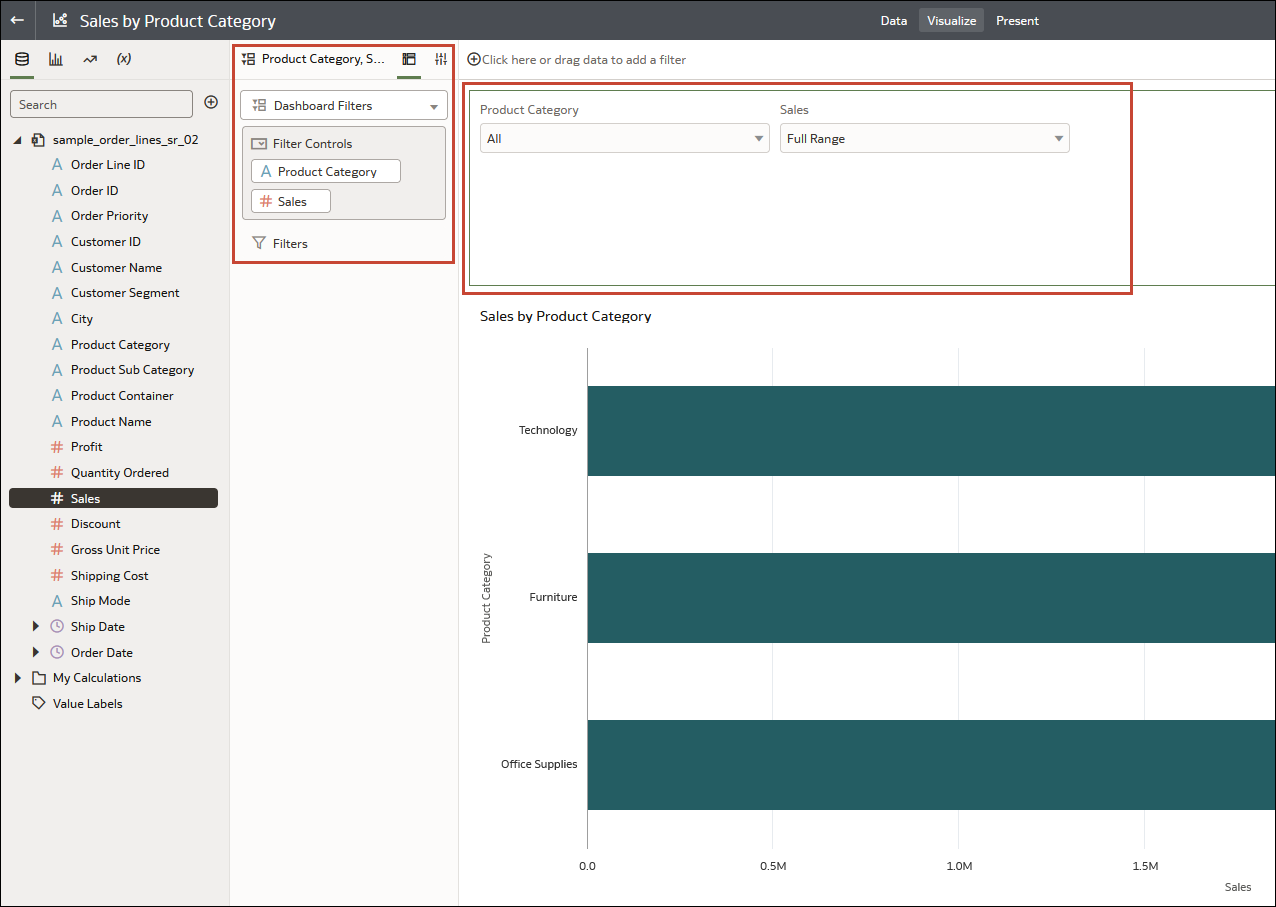Open the properties sliders icon
1276x907 pixels.
click(x=441, y=59)
